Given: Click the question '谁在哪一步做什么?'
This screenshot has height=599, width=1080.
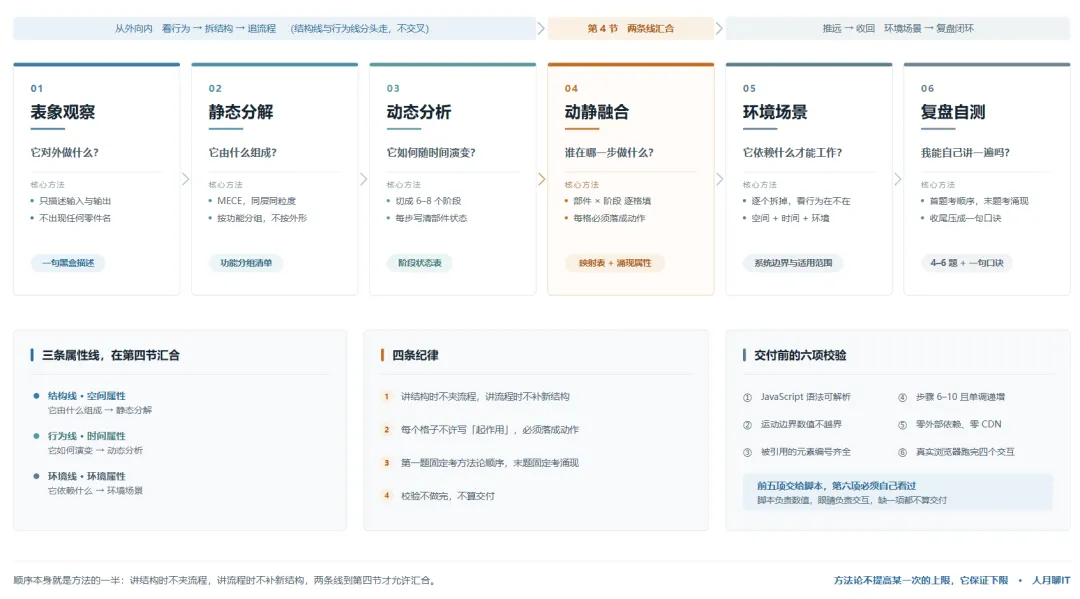Looking at the screenshot, I should (609, 153).
